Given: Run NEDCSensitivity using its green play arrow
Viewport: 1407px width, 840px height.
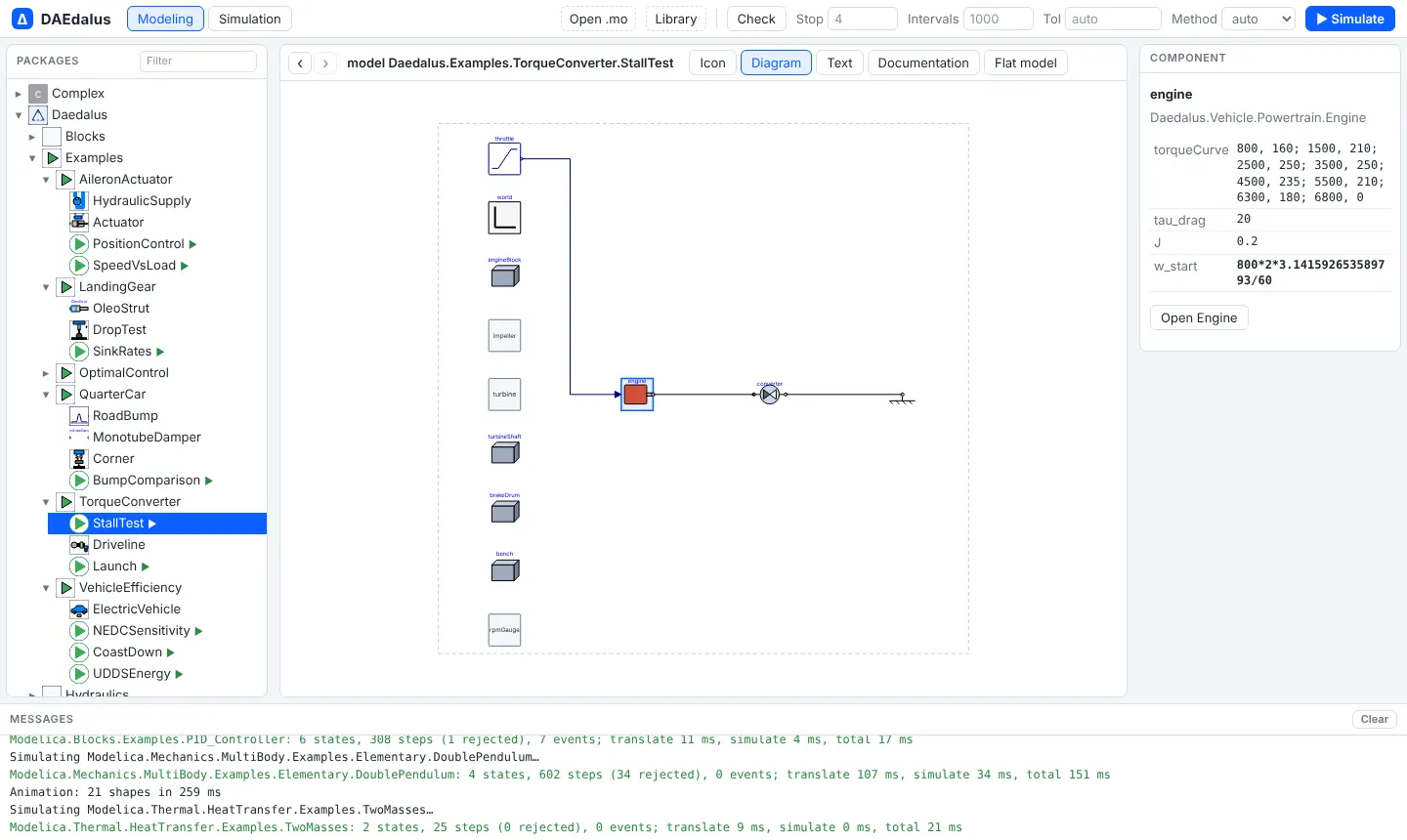Looking at the screenshot, I should tap(198, 631).
